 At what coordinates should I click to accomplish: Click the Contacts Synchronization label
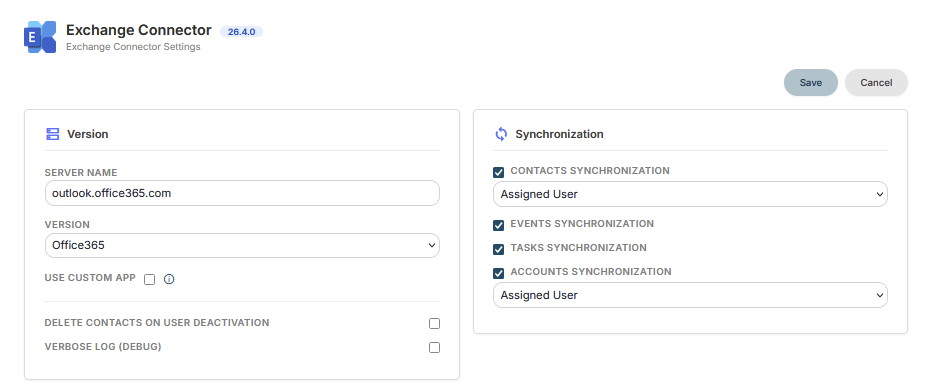point(590,171)
